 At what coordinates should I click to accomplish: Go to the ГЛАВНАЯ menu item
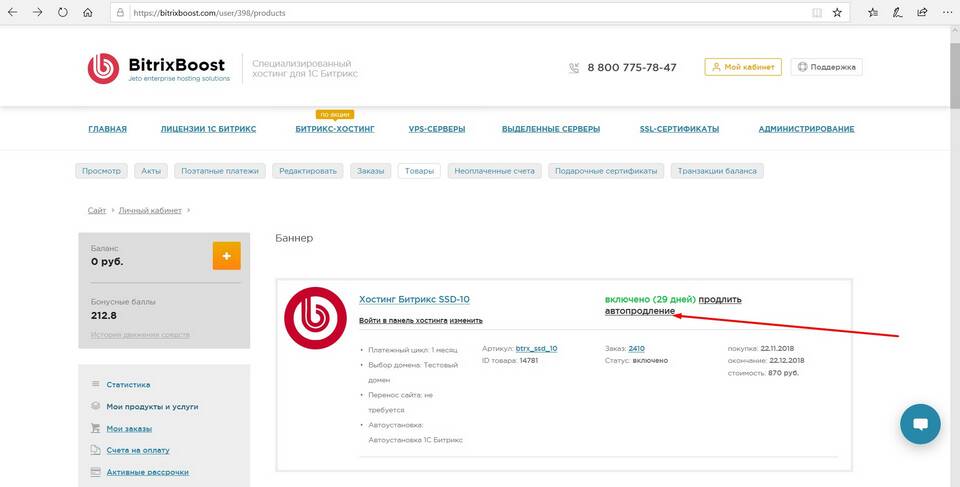(x=108, y=129)
